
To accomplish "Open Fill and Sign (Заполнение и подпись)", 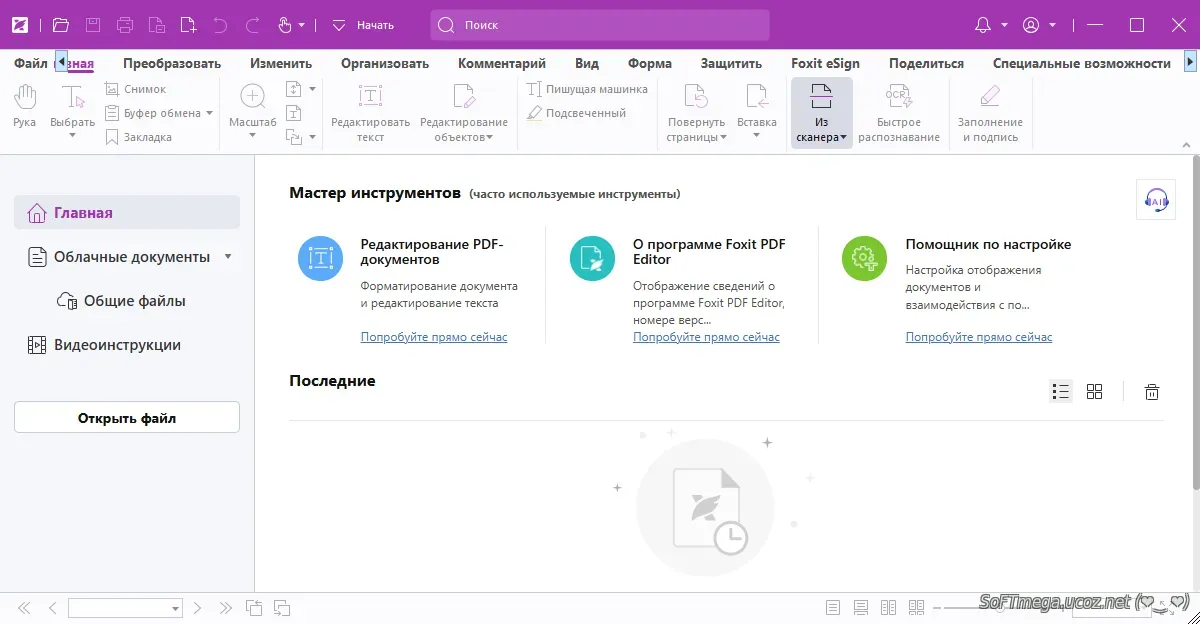I will point(989,112).
